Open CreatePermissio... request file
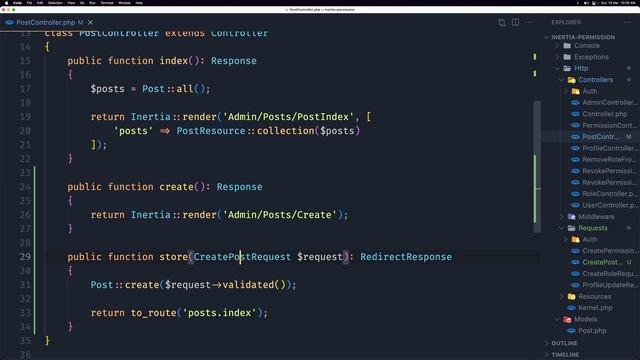This screenshot has width=640, height=360. [x=609, y=251]
